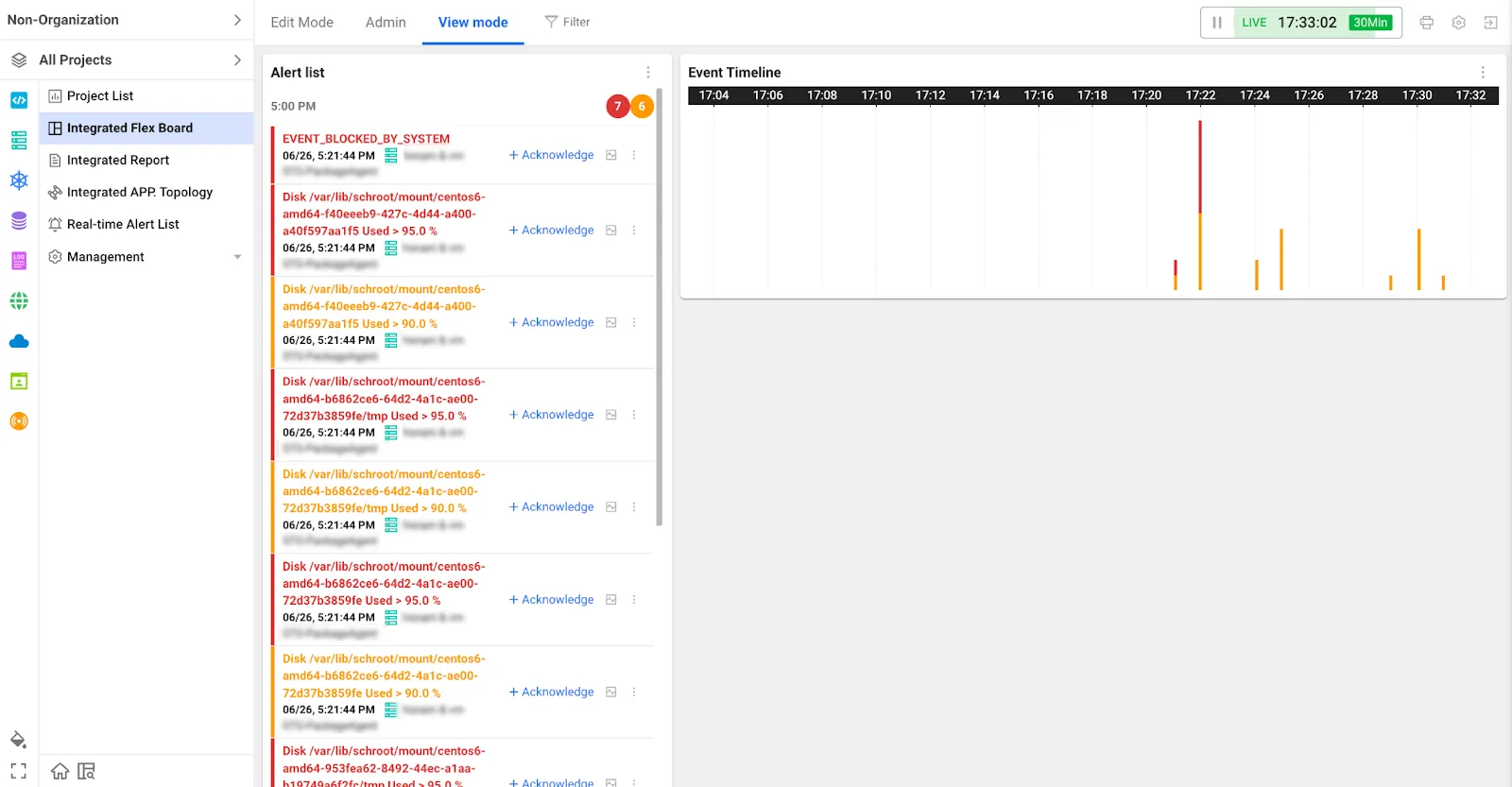
Task: Acknowledge the 72d37b3859fe Used 95.0% alert
Action: tap(551, 600)
